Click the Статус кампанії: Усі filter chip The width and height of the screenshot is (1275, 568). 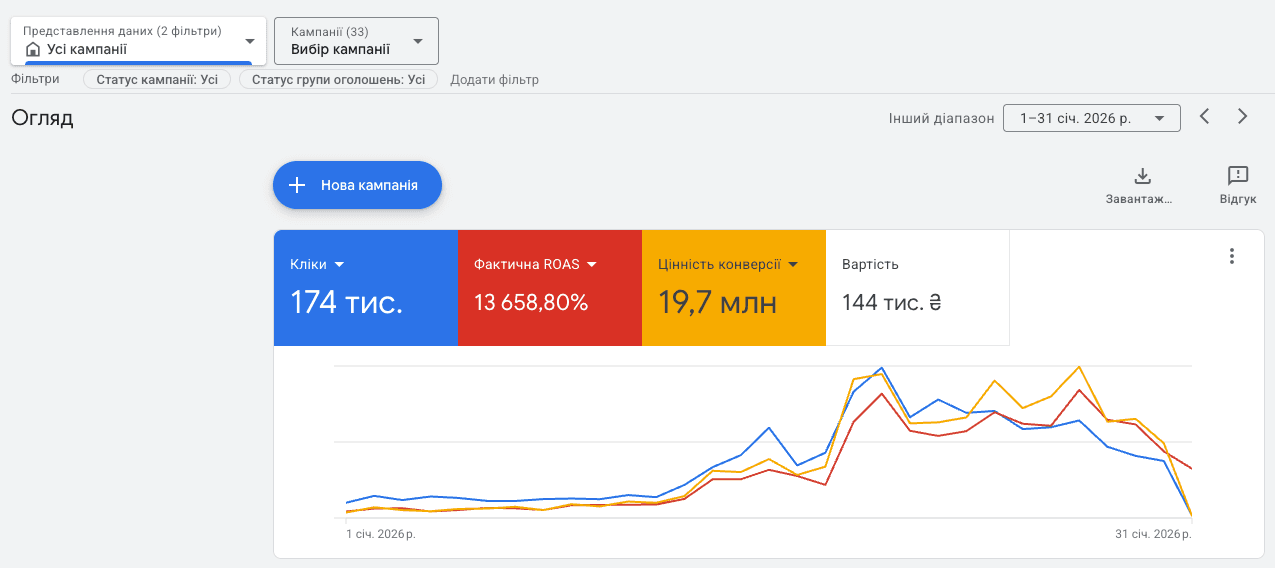[157, 79]
